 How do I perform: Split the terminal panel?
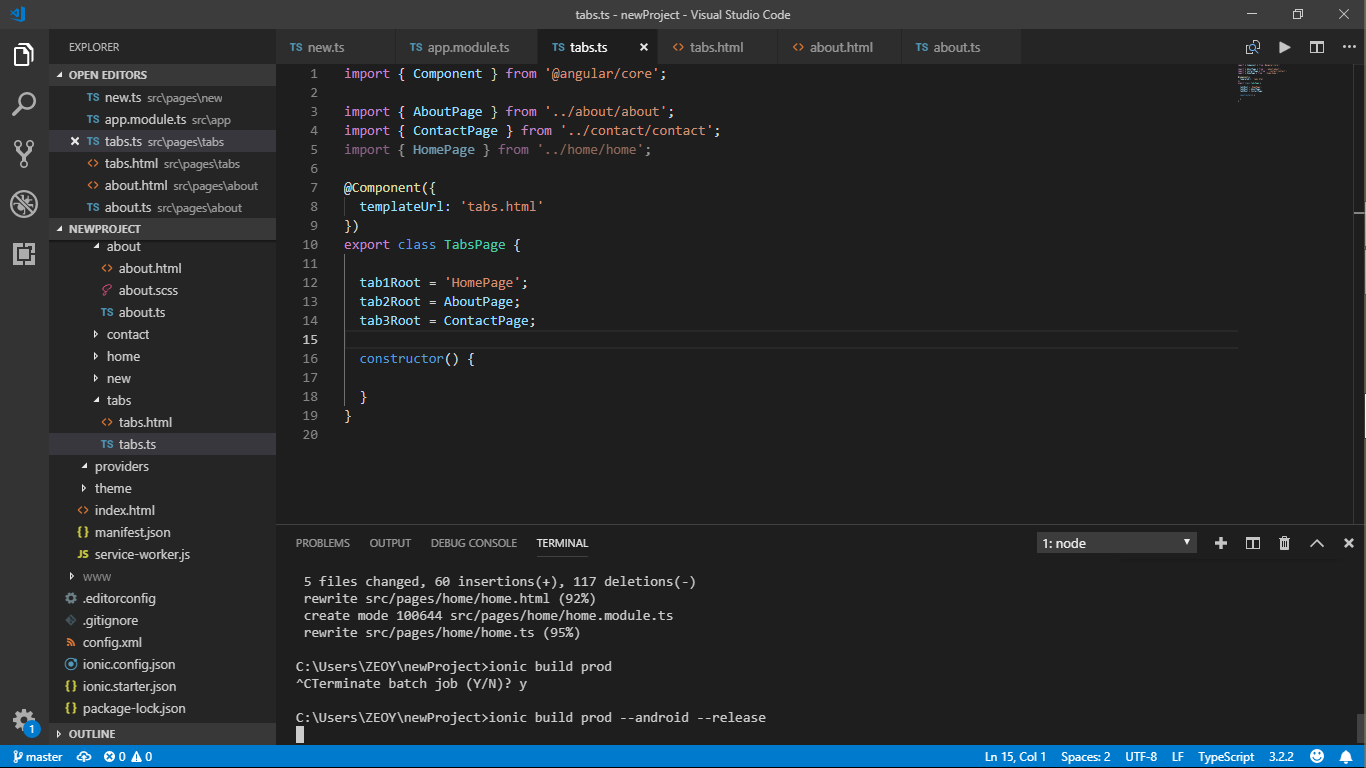click(1252, 543)
